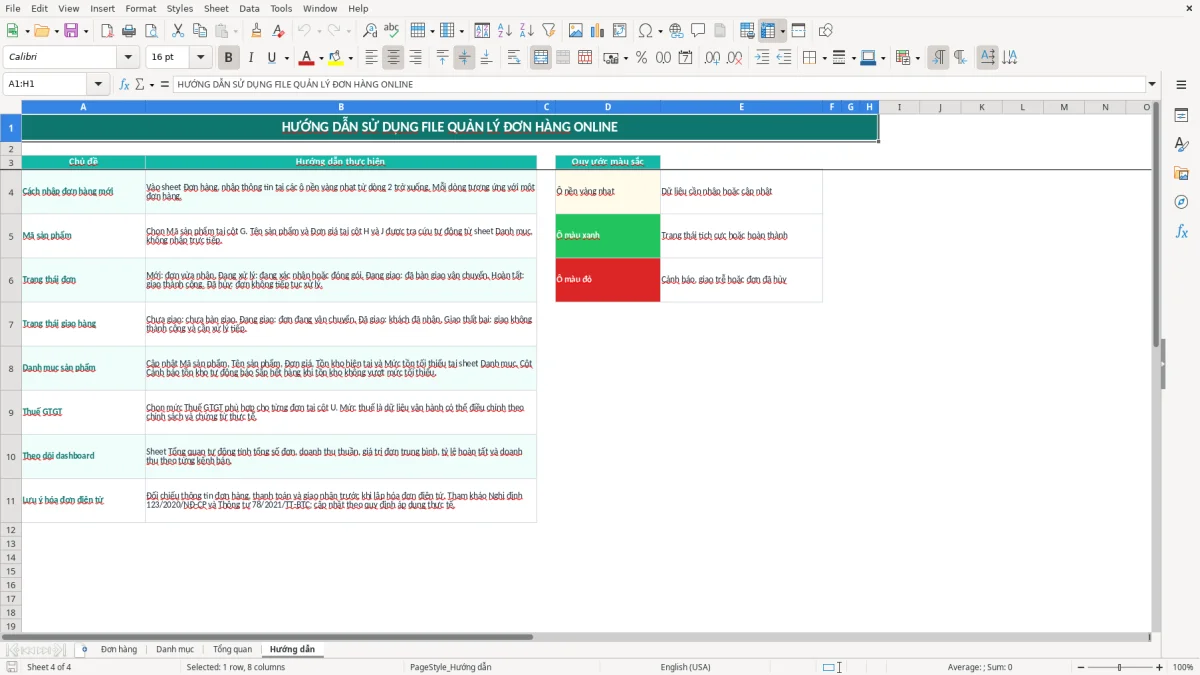The image size is (1200, 675).
Task: Click the Select Function sigma button
Action: pyautogui.click(x=140, y=84)
